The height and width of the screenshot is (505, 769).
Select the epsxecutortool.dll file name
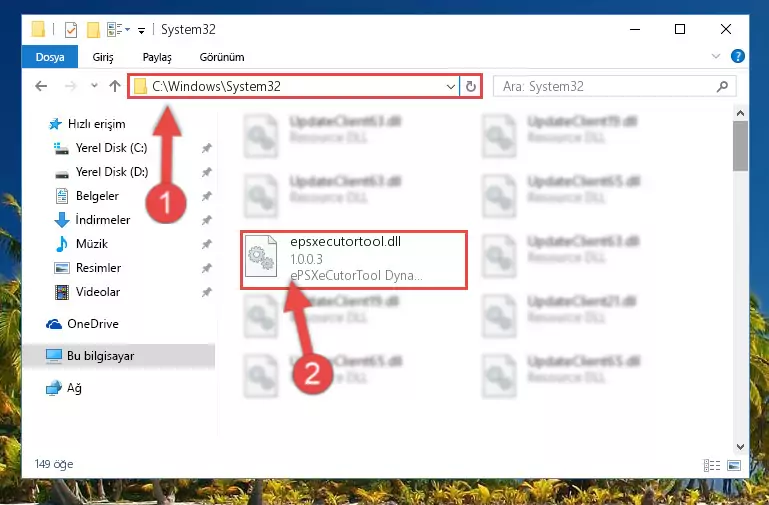tap(345, 242)
